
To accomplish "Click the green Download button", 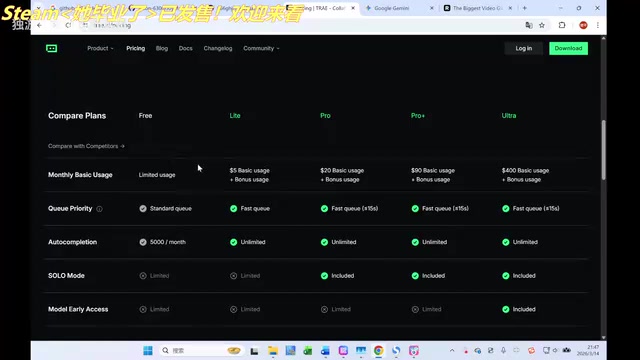I will pos(568,48).
